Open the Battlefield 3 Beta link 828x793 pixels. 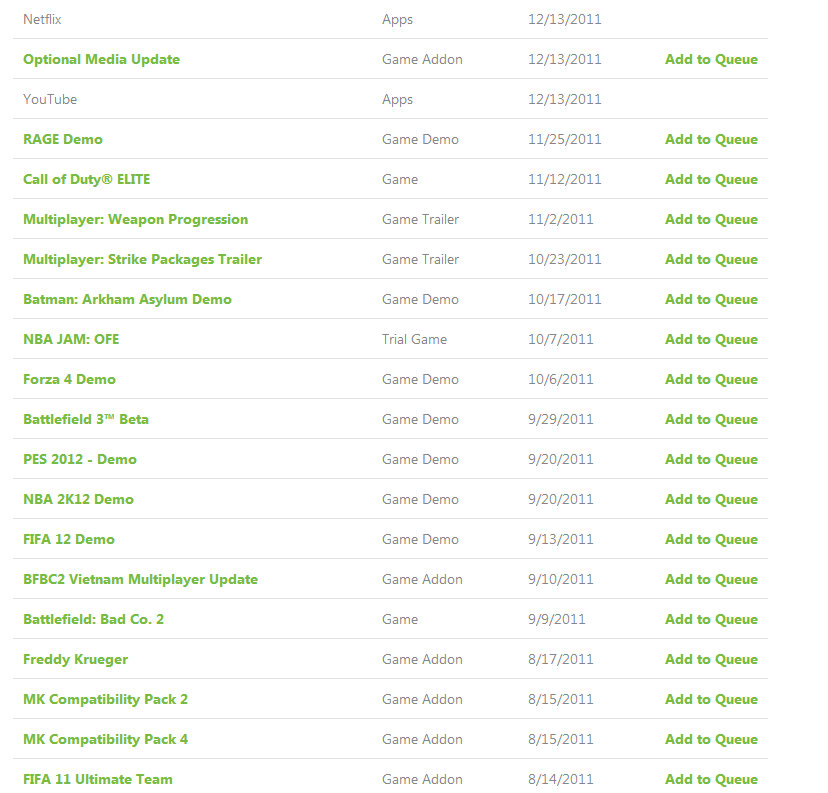coord(86,419)
